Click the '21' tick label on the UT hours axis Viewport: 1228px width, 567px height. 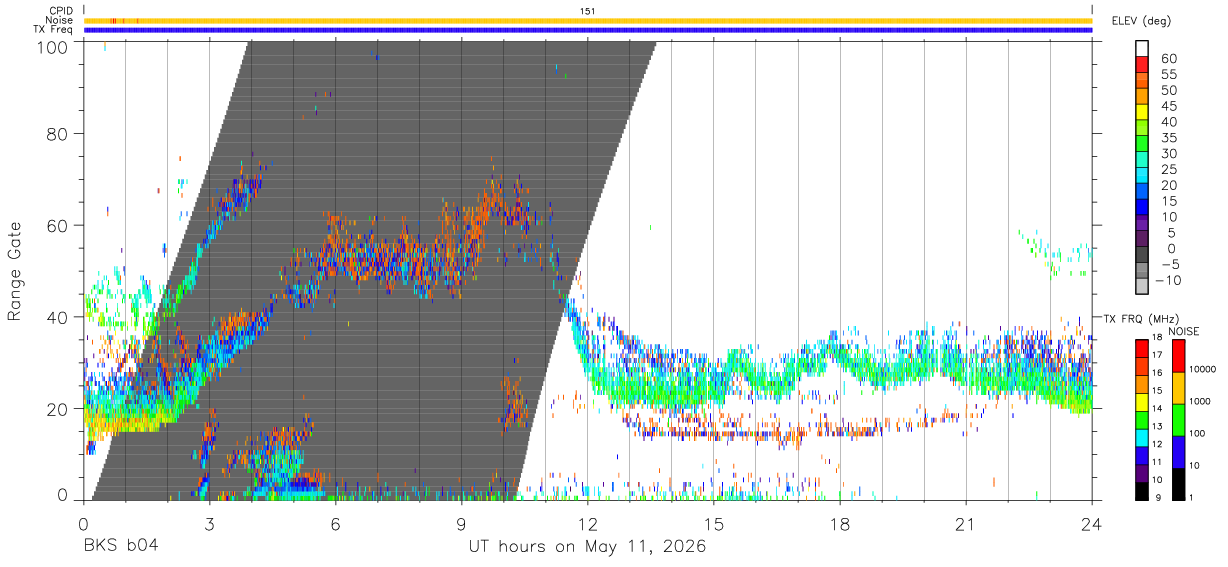(x=966, y=524)
